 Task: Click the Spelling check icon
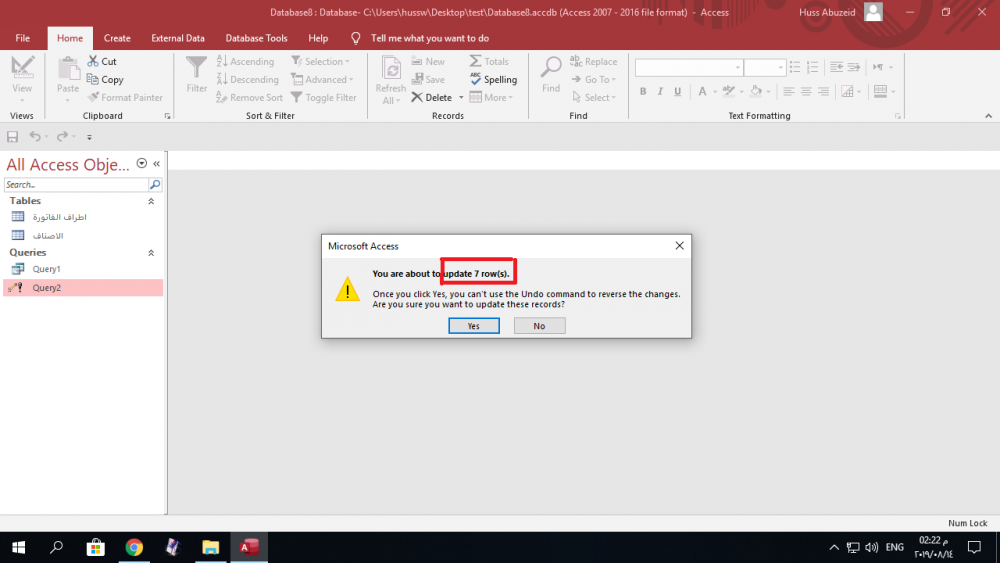click(x=476, y=79)
